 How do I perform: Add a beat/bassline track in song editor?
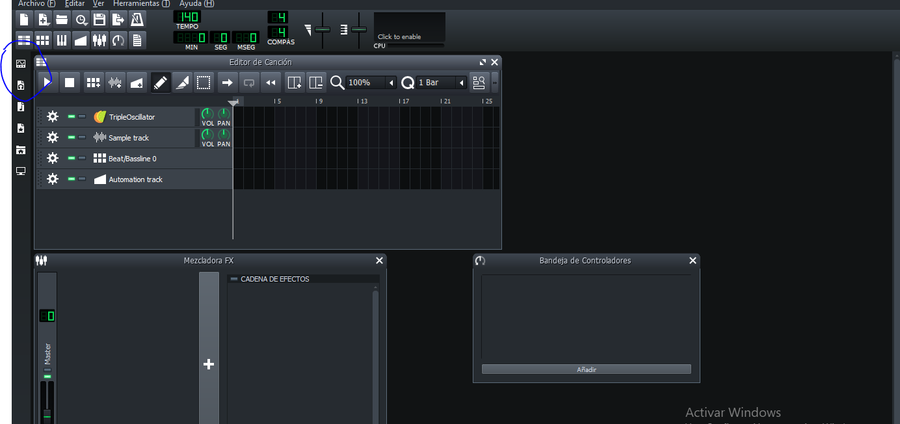(93, 83)
